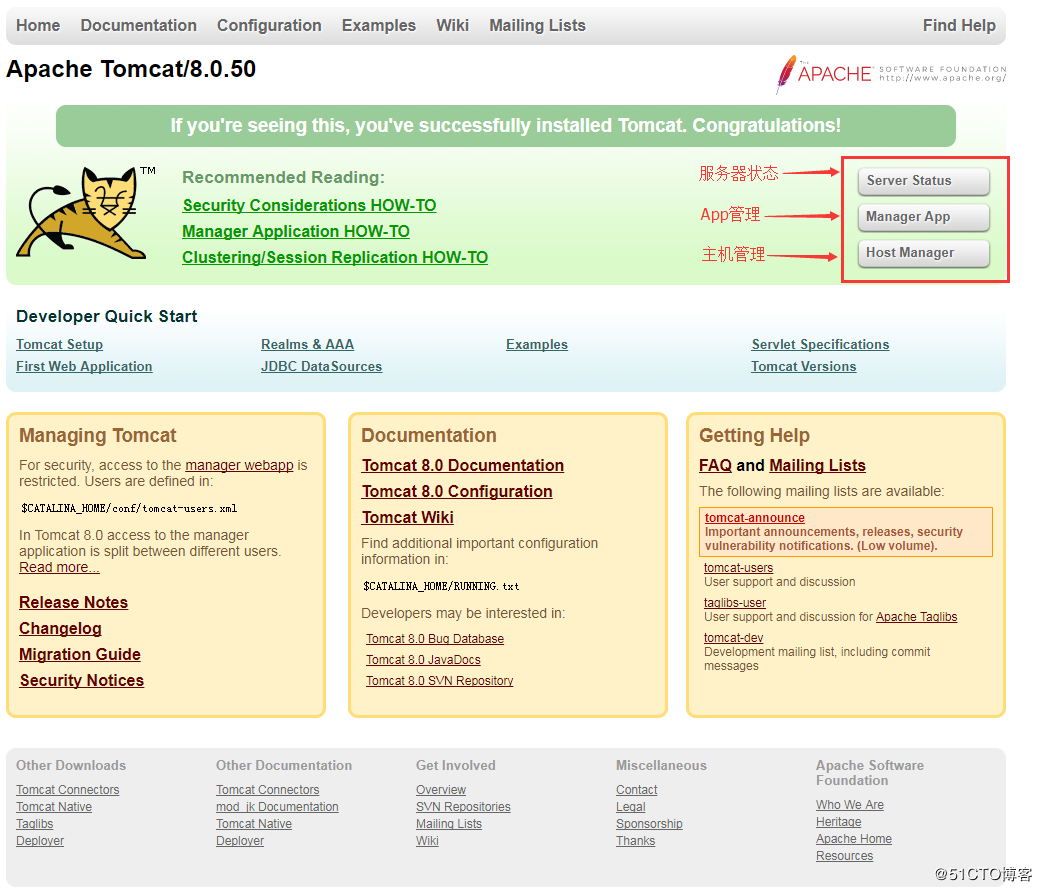Open the Legal link
Screen dimensions: 1042x891
631,807
